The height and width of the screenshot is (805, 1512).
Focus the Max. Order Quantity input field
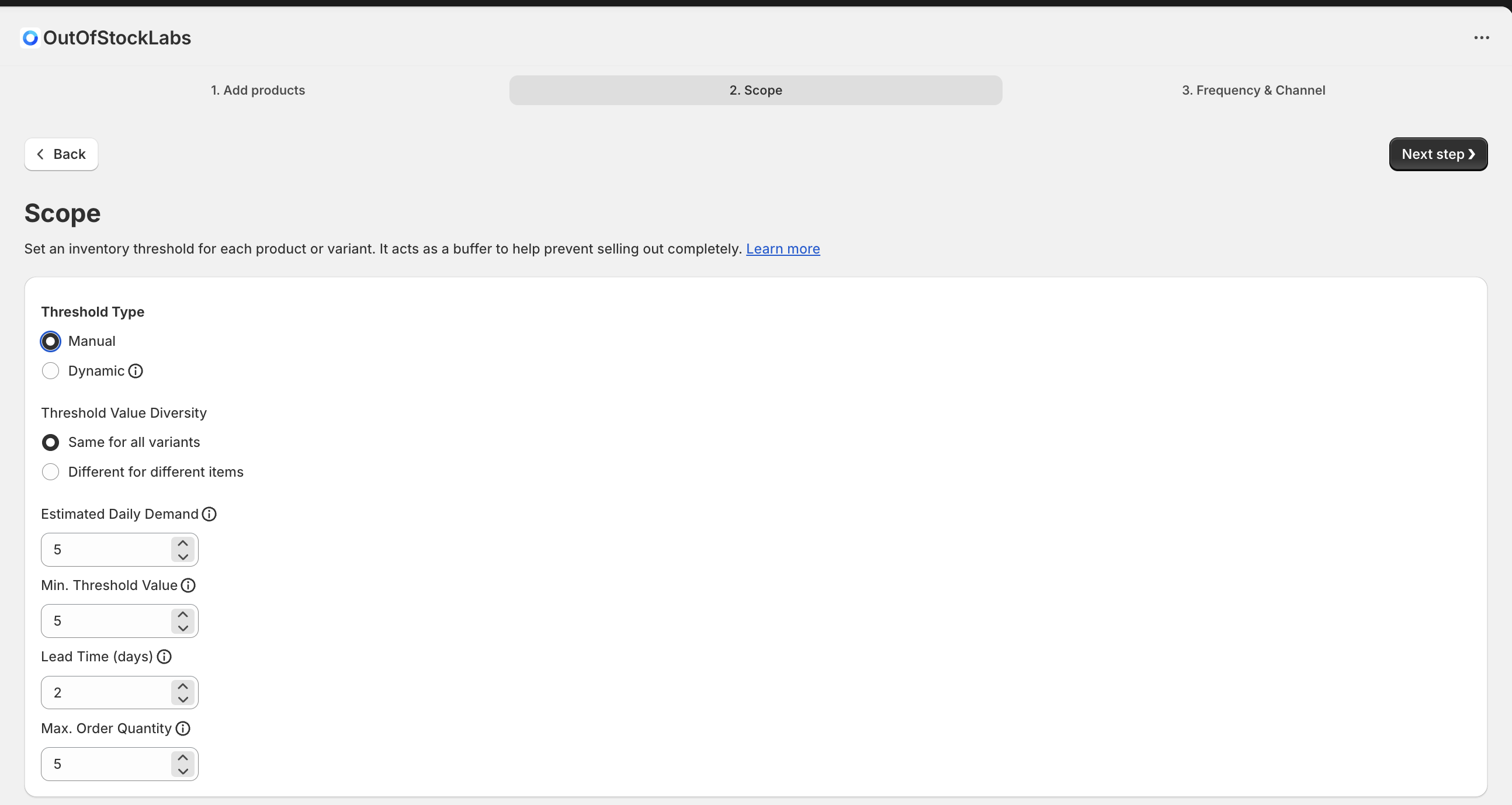point(120,764)
